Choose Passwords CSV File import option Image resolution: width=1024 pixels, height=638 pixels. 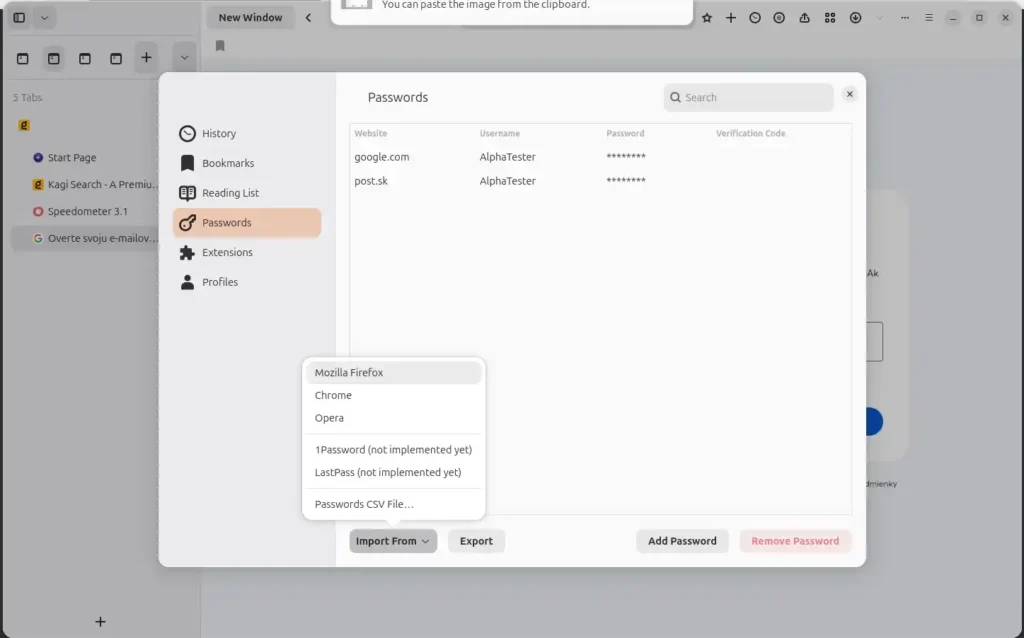(x=363, y=504)
